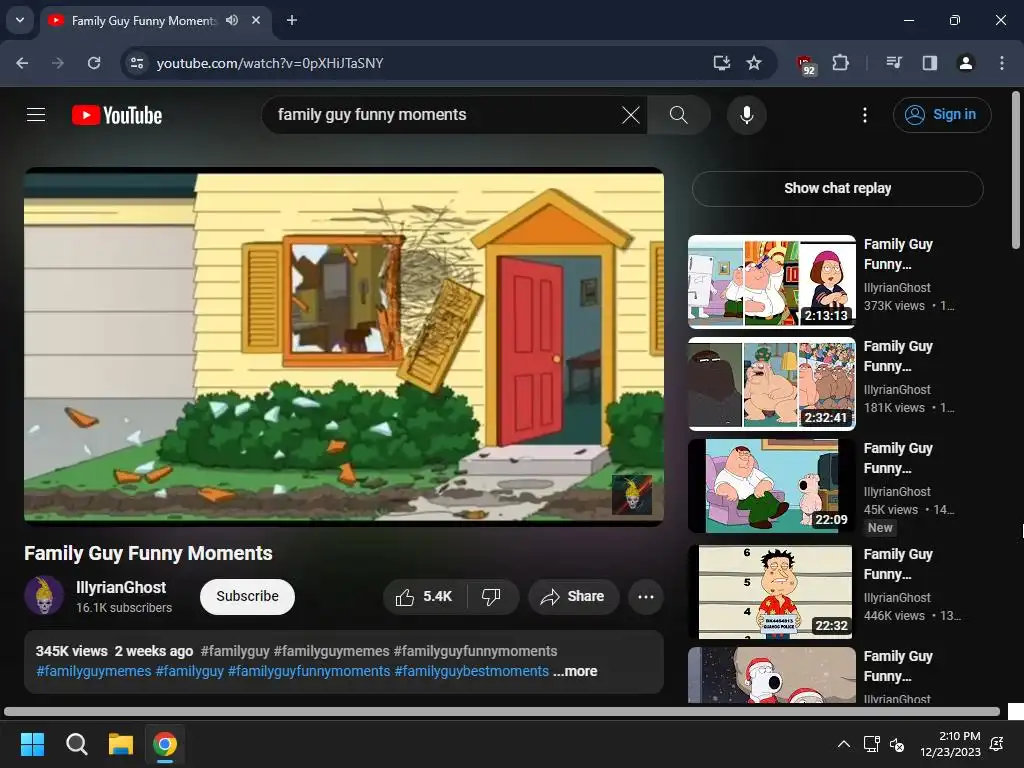Dislike the video with thumbs down
This screenshot has width=1024, height=768.
pyautogui.click(x=491, y=596)
